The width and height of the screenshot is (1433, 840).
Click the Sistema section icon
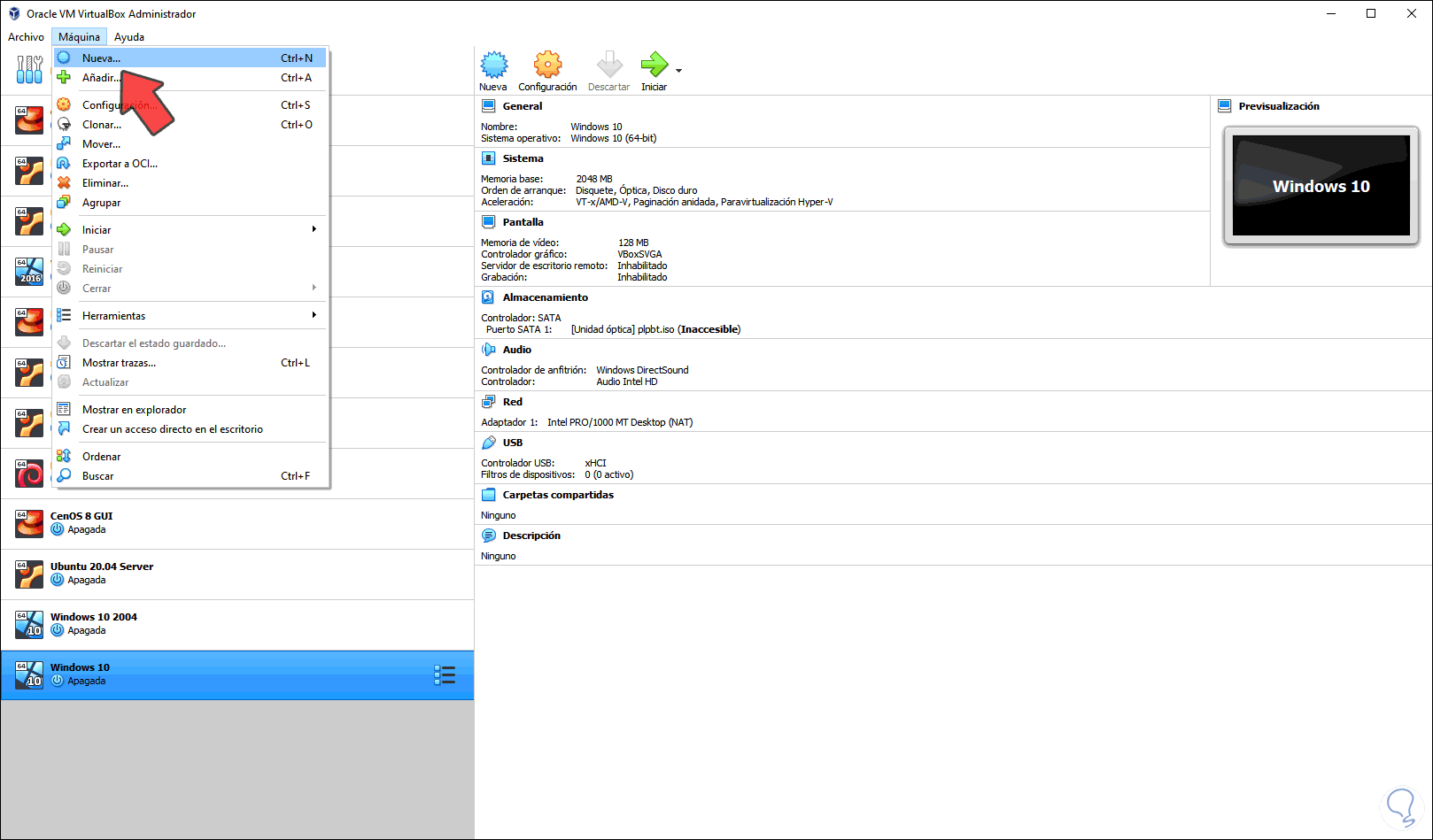[488, 158]
